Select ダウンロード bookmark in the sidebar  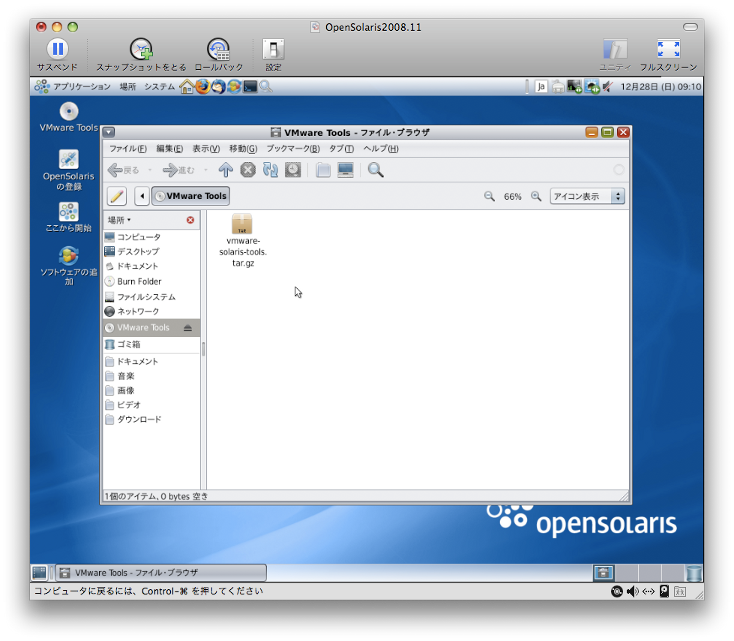pos(151,419)
